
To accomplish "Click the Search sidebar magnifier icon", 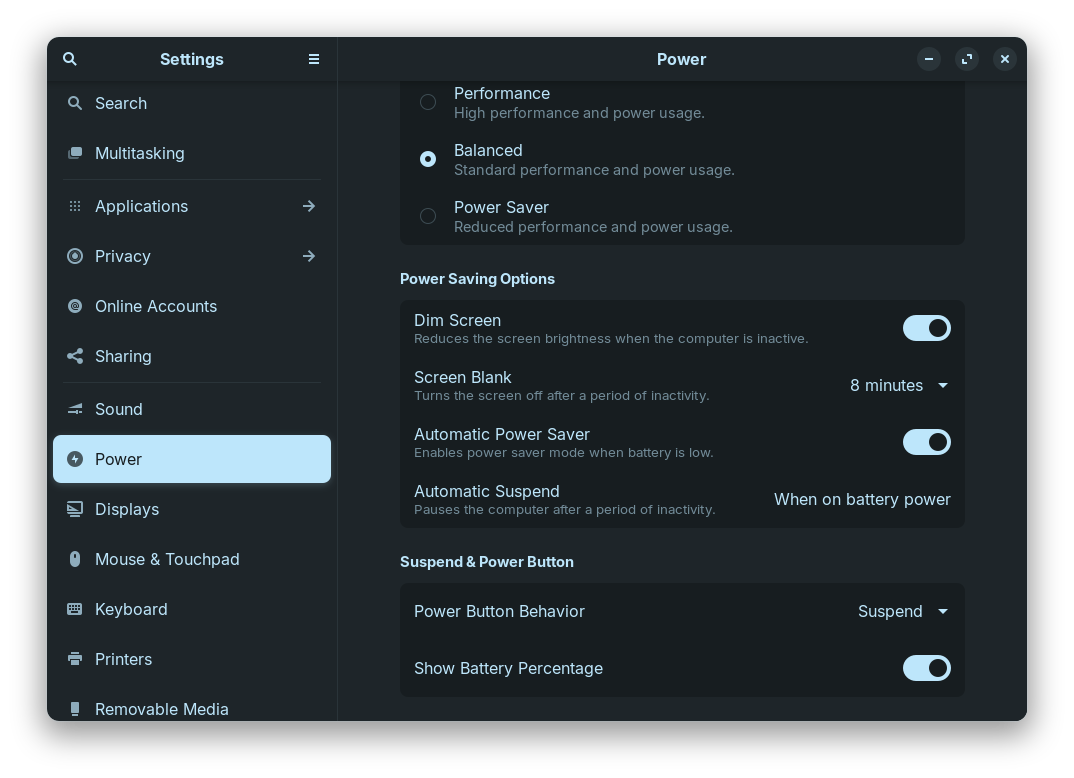I will click(75, 103).
